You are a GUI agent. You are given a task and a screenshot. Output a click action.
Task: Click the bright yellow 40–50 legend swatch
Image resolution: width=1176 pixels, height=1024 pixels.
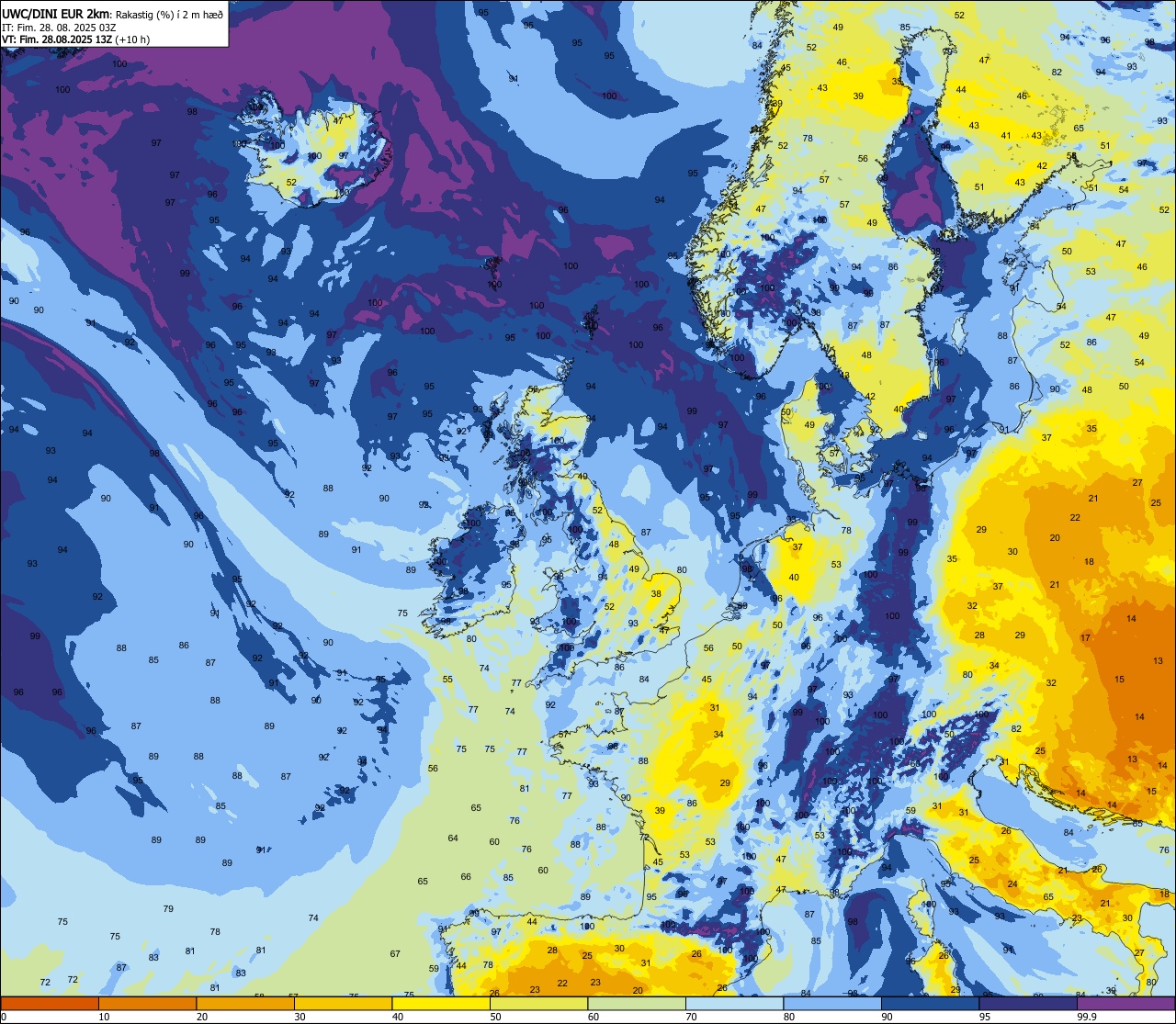[x=441, y=1003]
